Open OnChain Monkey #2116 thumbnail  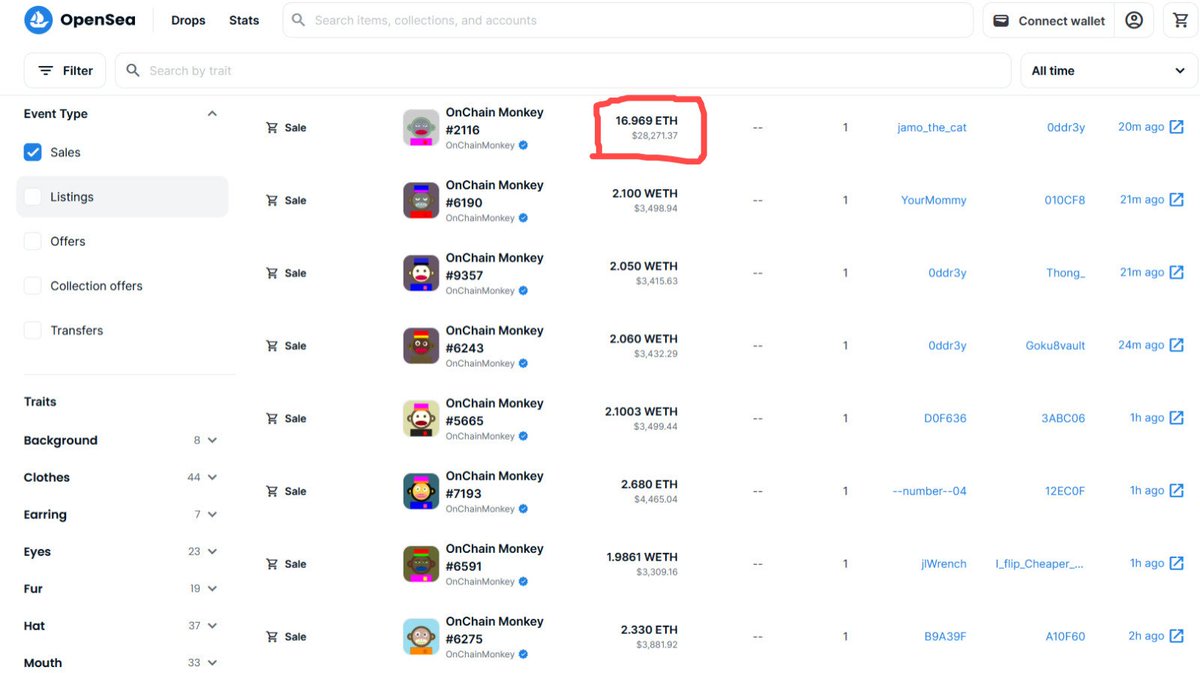click(x=421, y=128)
